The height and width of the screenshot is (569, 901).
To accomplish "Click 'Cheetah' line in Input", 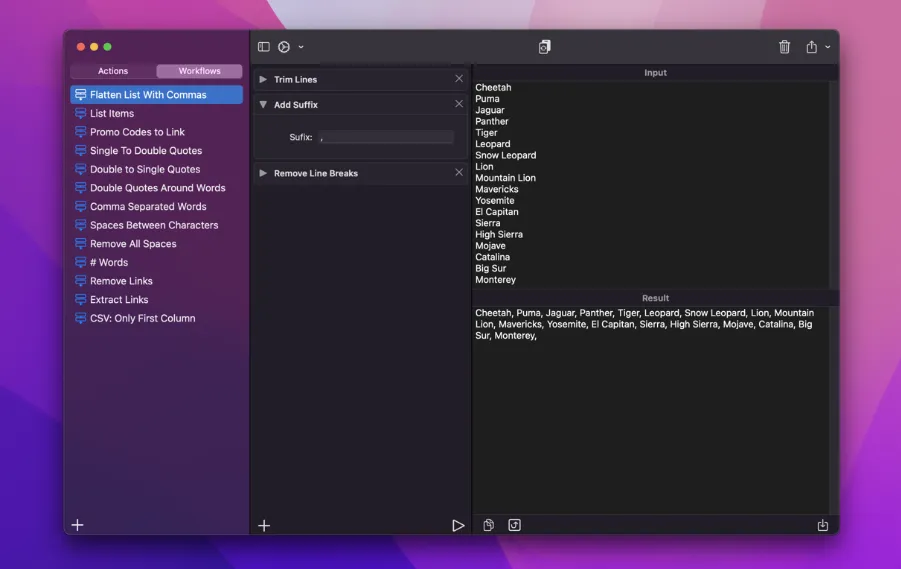I will (493, 87).
